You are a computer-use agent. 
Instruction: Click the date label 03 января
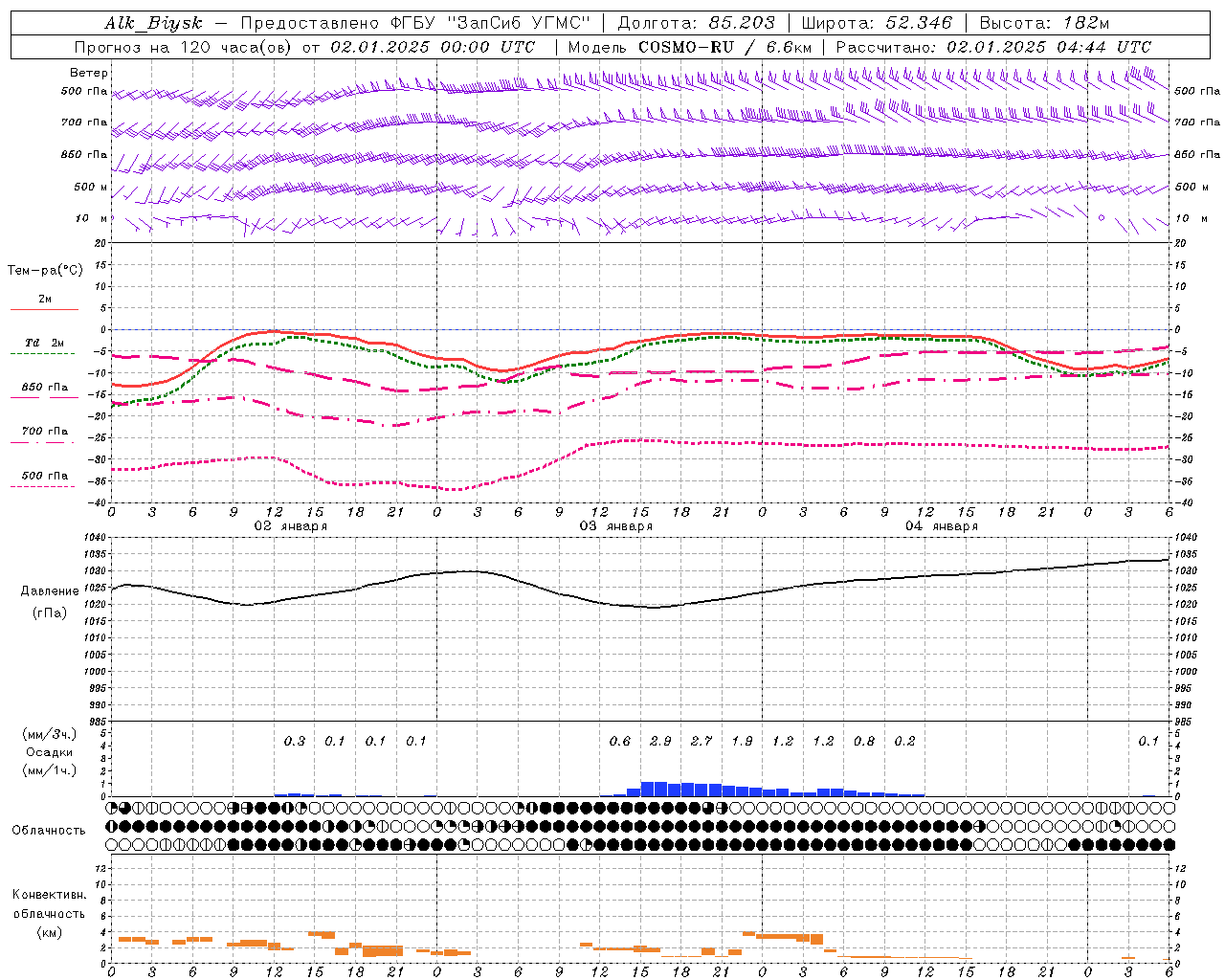[x=616, y=526]
